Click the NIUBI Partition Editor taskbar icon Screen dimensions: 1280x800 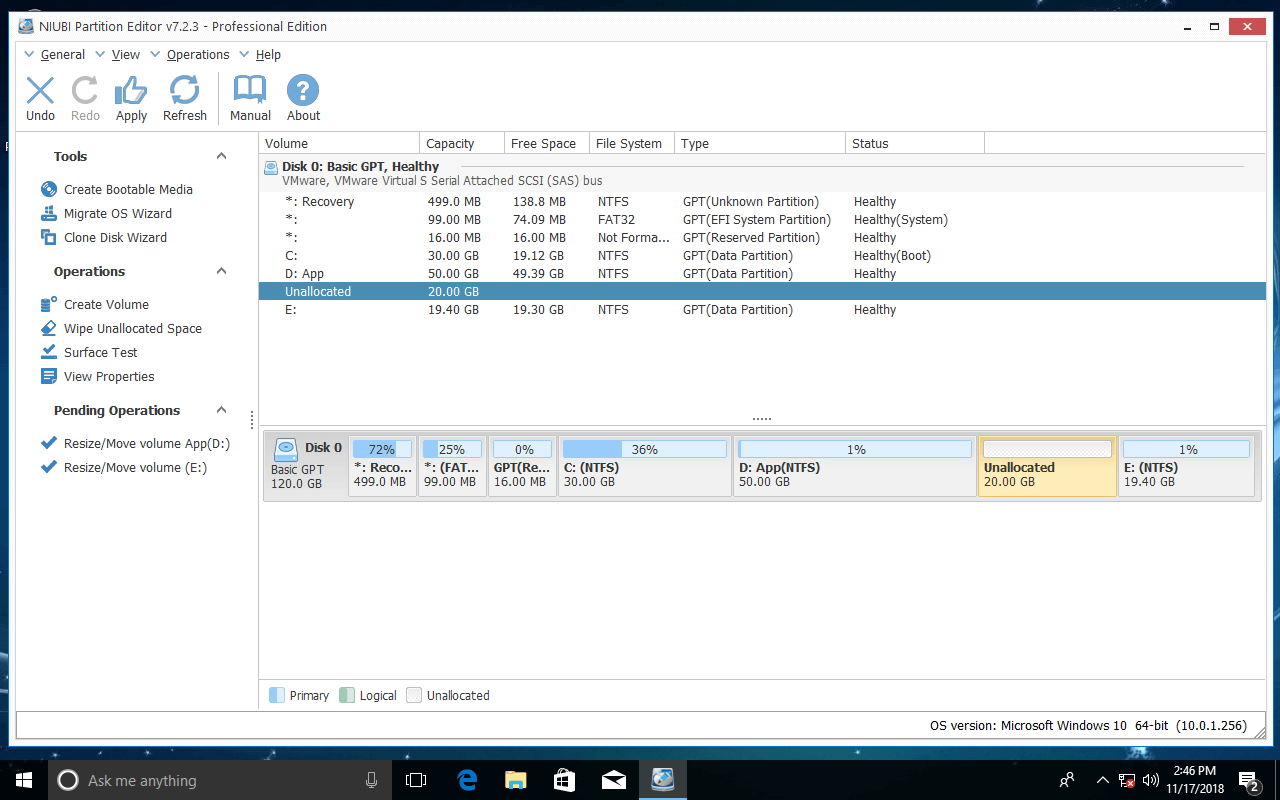662,780
